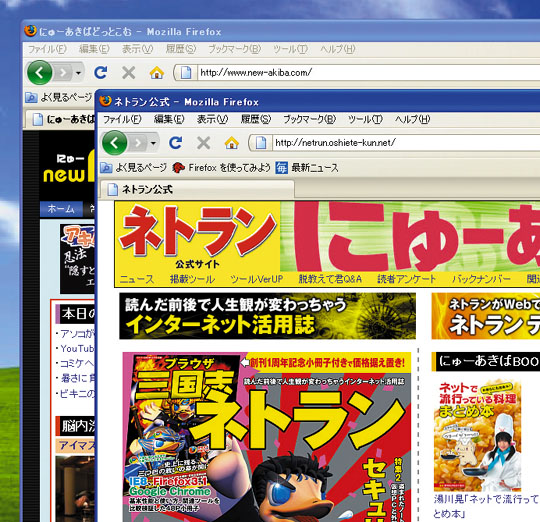
Task: Open コミケ headline in にゅーあきば window
Action: (77, 363)
